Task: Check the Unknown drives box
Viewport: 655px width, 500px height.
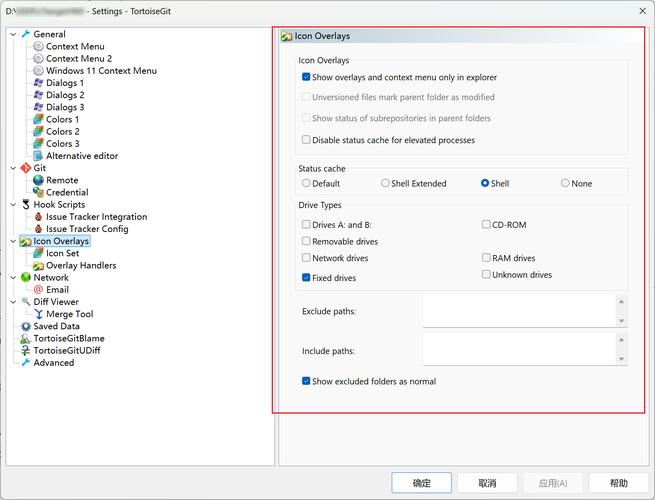Action: coord(486,274)
